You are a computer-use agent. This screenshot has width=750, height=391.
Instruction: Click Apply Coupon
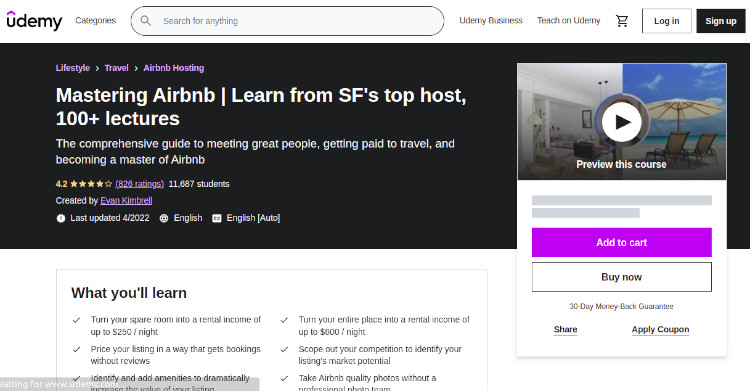pos(660,329)
